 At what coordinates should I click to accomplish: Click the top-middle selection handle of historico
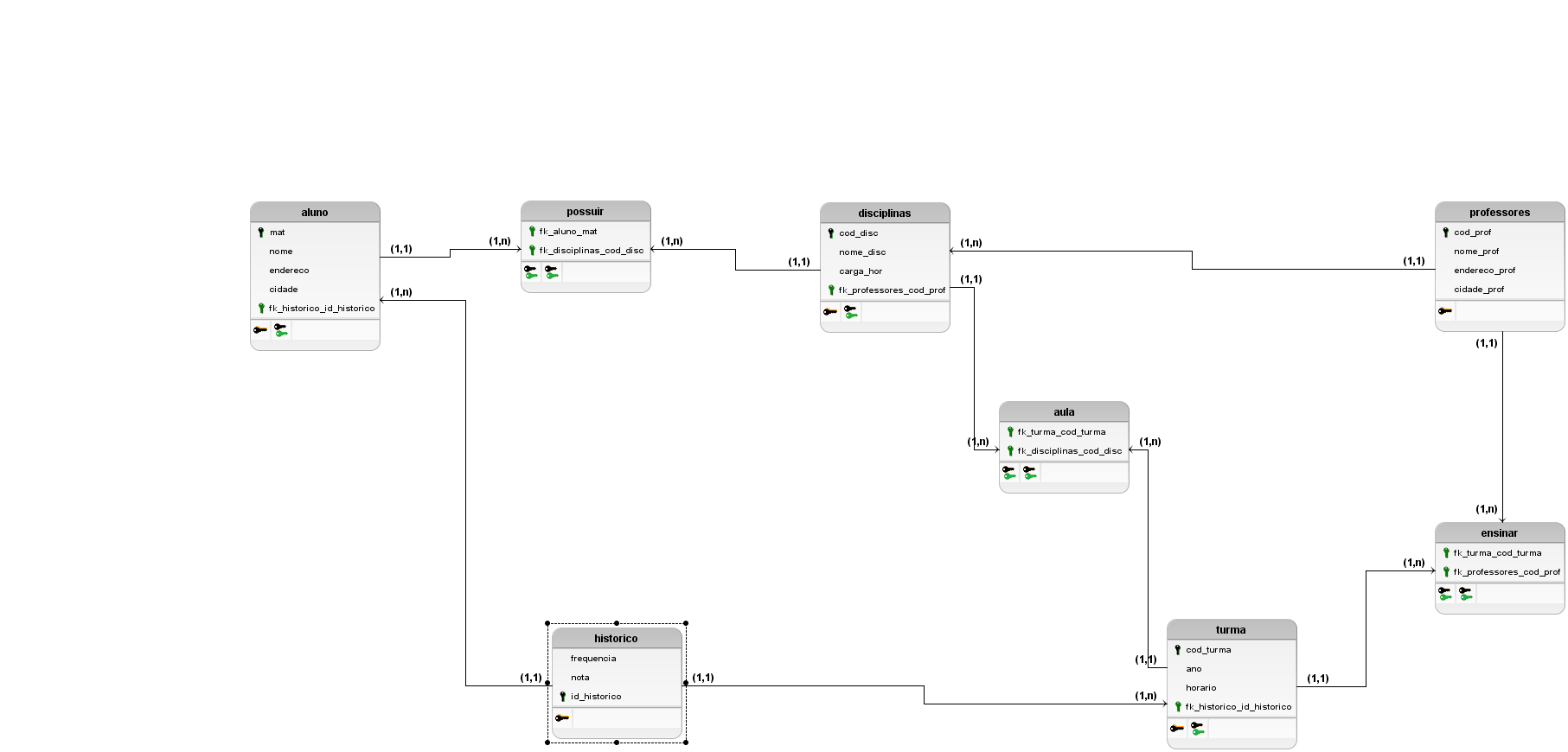[617, 623]
